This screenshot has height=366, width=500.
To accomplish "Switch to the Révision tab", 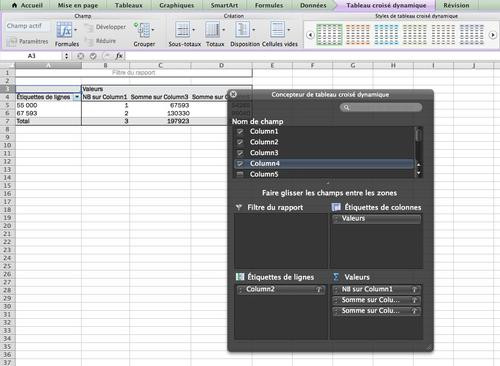I will pyautogui.click(x=456, y=5).
